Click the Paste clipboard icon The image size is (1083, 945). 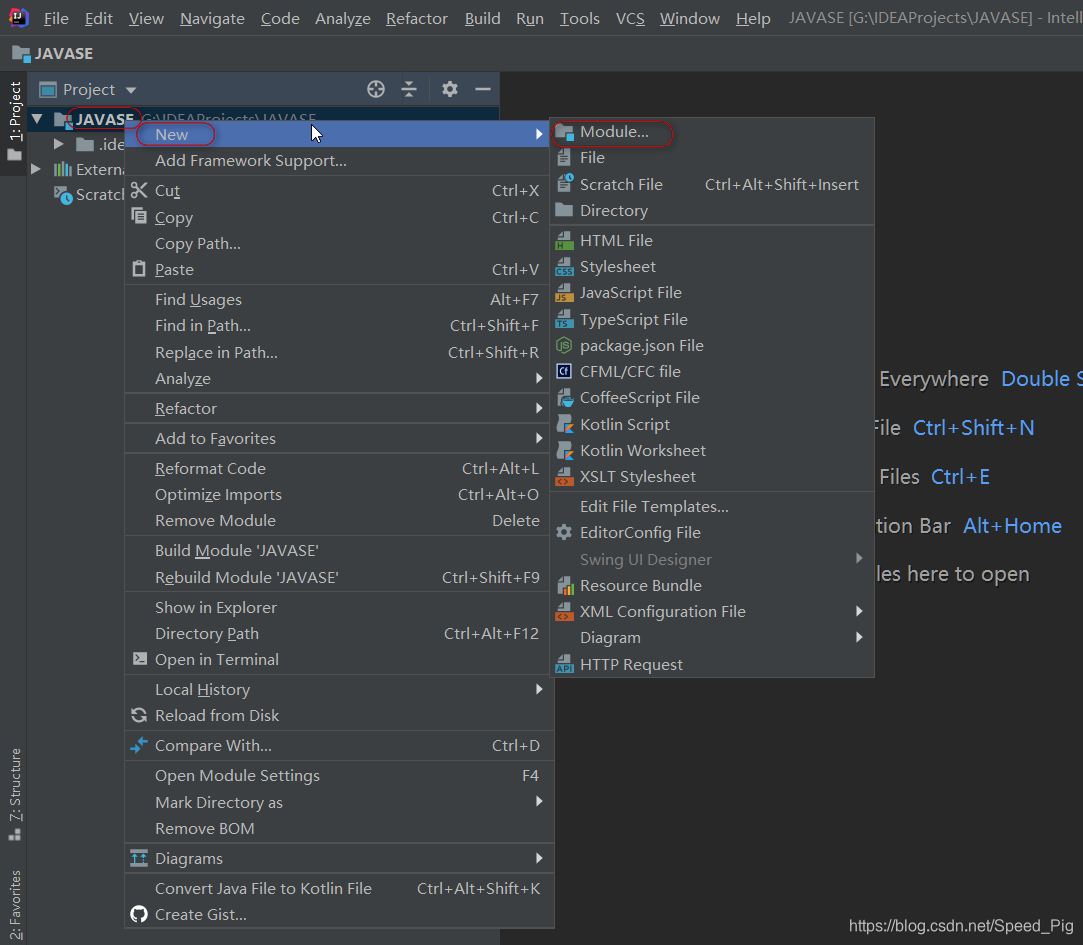click(139, 269)
